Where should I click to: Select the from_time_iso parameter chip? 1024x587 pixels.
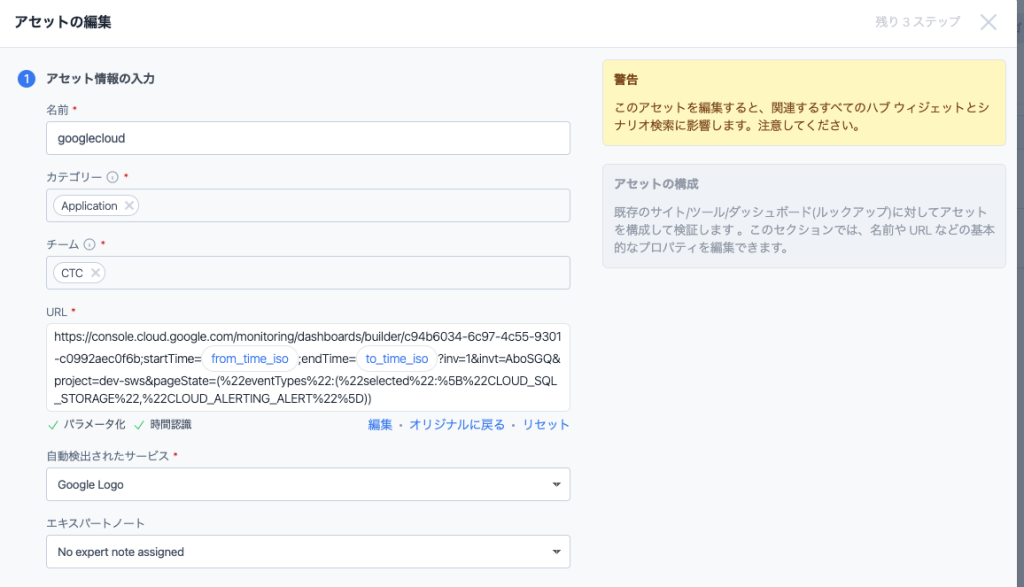click(250, 359)
